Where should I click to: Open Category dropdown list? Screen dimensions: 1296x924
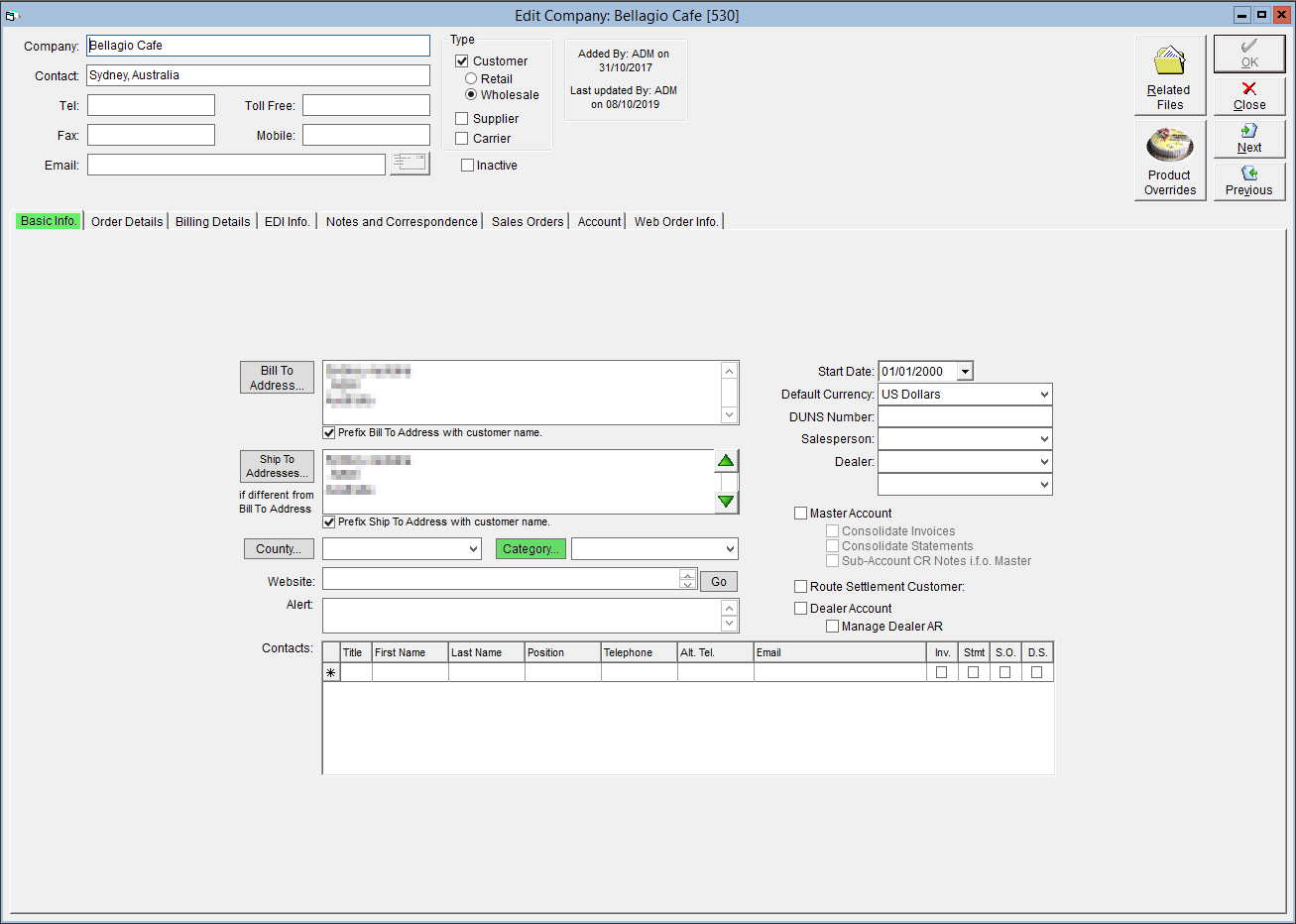(730, 549)
